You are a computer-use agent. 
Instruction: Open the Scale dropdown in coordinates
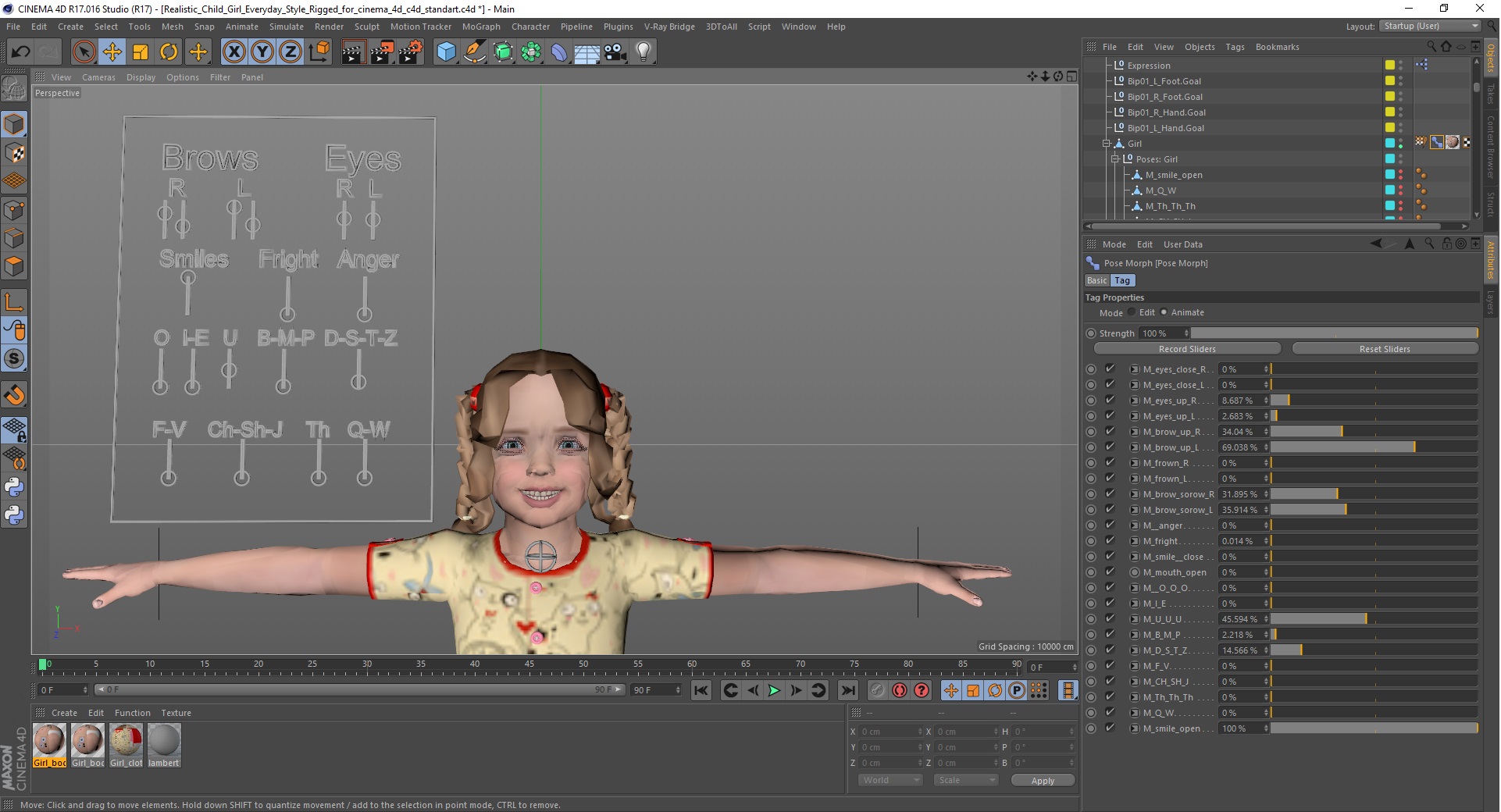coord(966,780)
